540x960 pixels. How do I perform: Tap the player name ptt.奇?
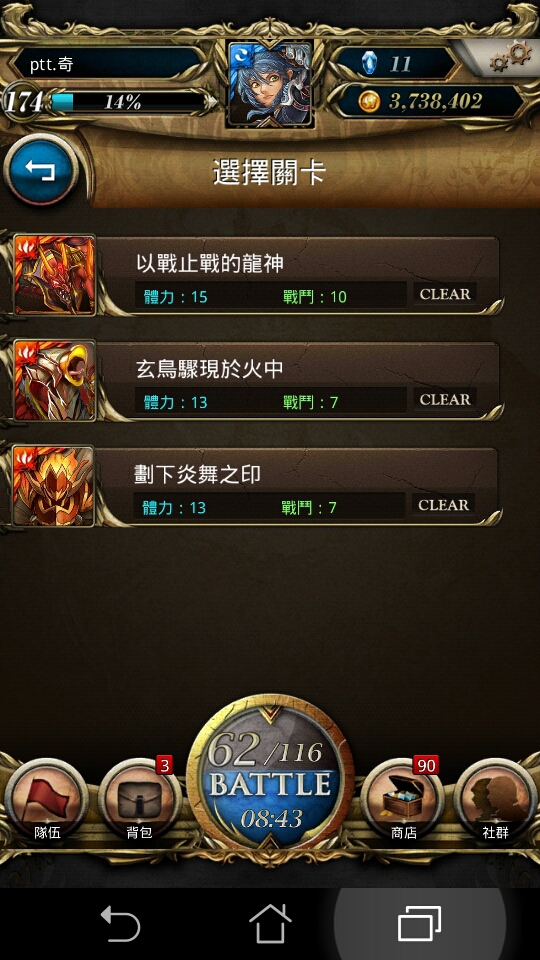(52, 64)
